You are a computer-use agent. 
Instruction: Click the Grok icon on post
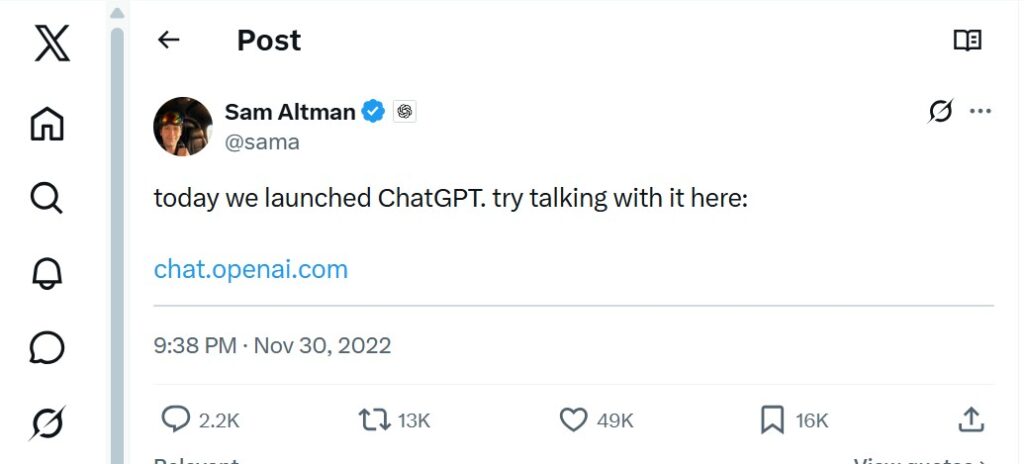[940, 111]
